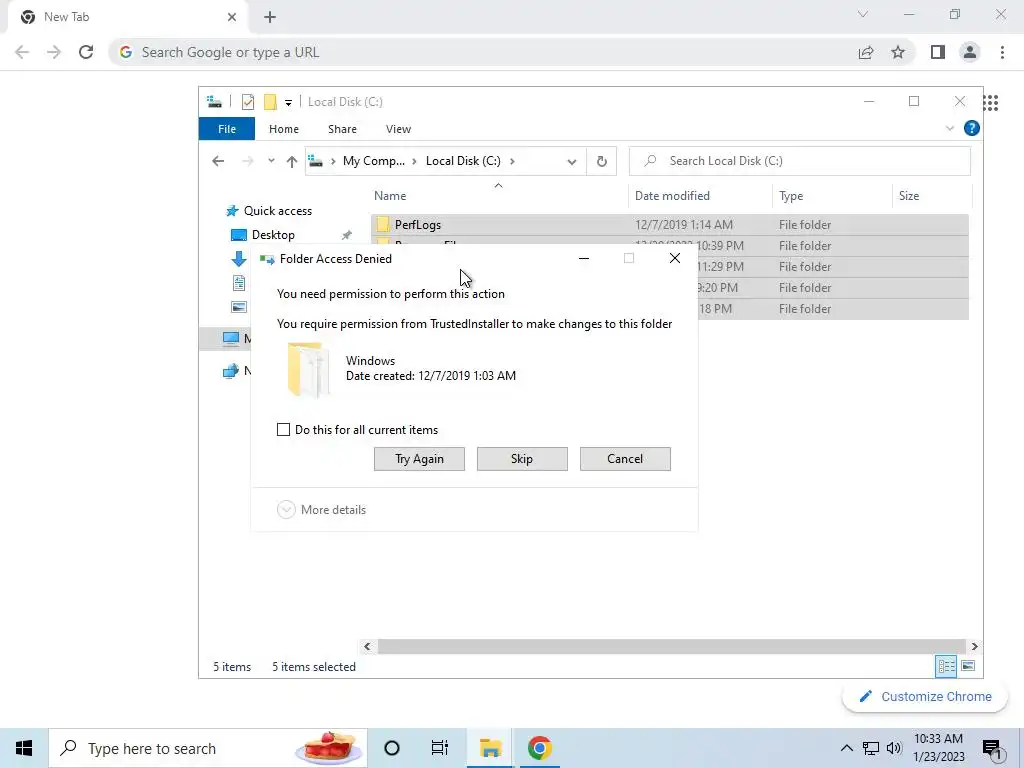The width and height of the screenshot is (1024, 768).
Task: Go up one folder level in Explorer
Action: click(291, 161)
